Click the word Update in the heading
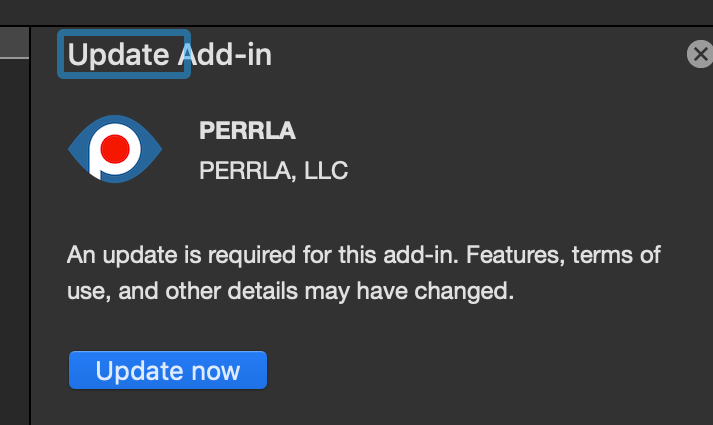 [119, 55]
